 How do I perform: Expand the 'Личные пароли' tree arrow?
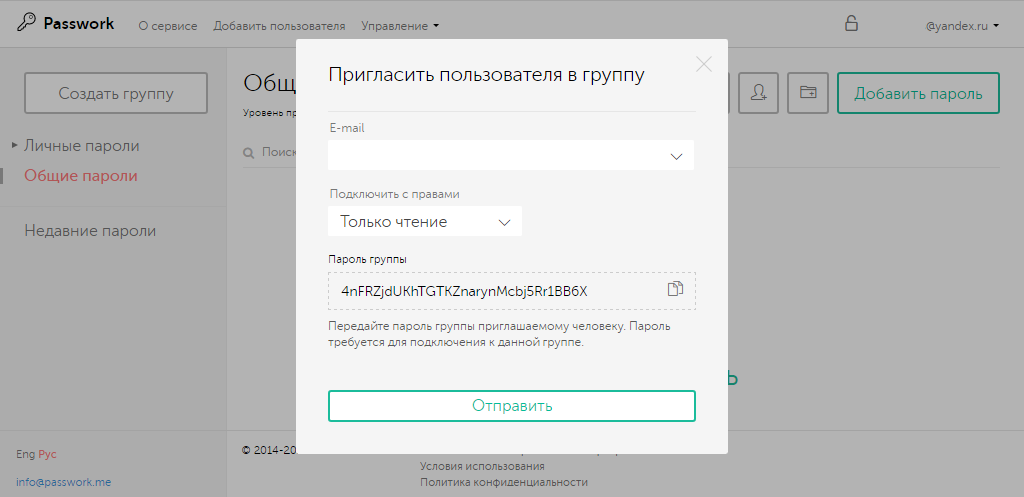(x=14, y=145)
